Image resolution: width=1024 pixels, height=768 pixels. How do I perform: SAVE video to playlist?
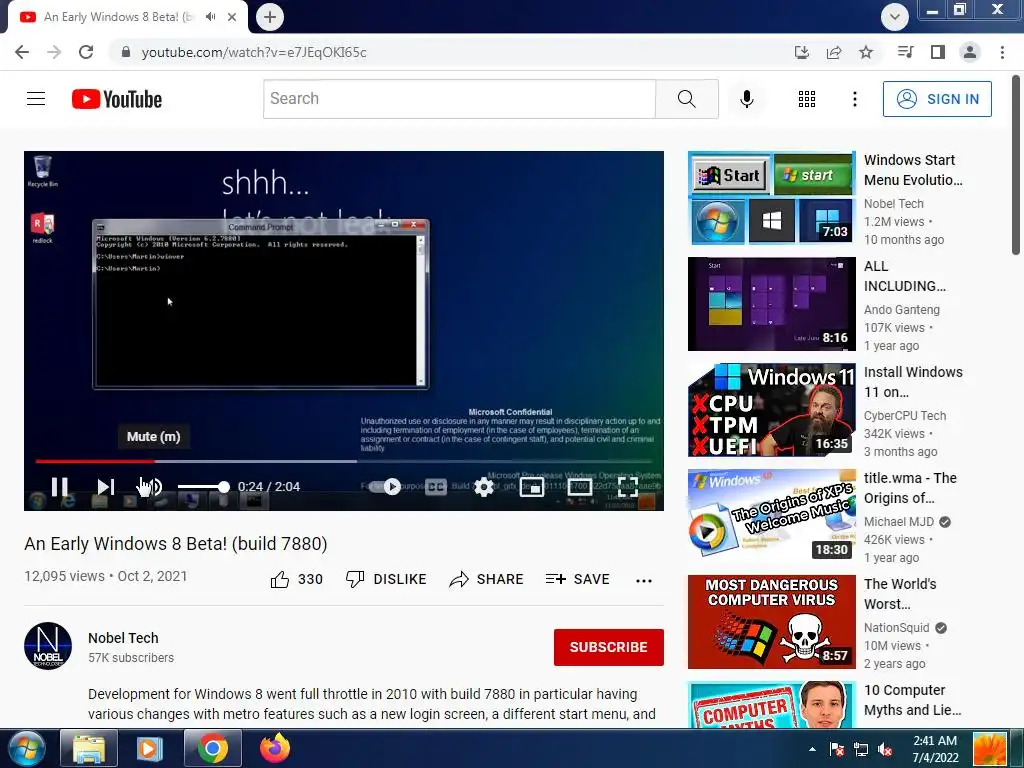[x=577, y=579]
